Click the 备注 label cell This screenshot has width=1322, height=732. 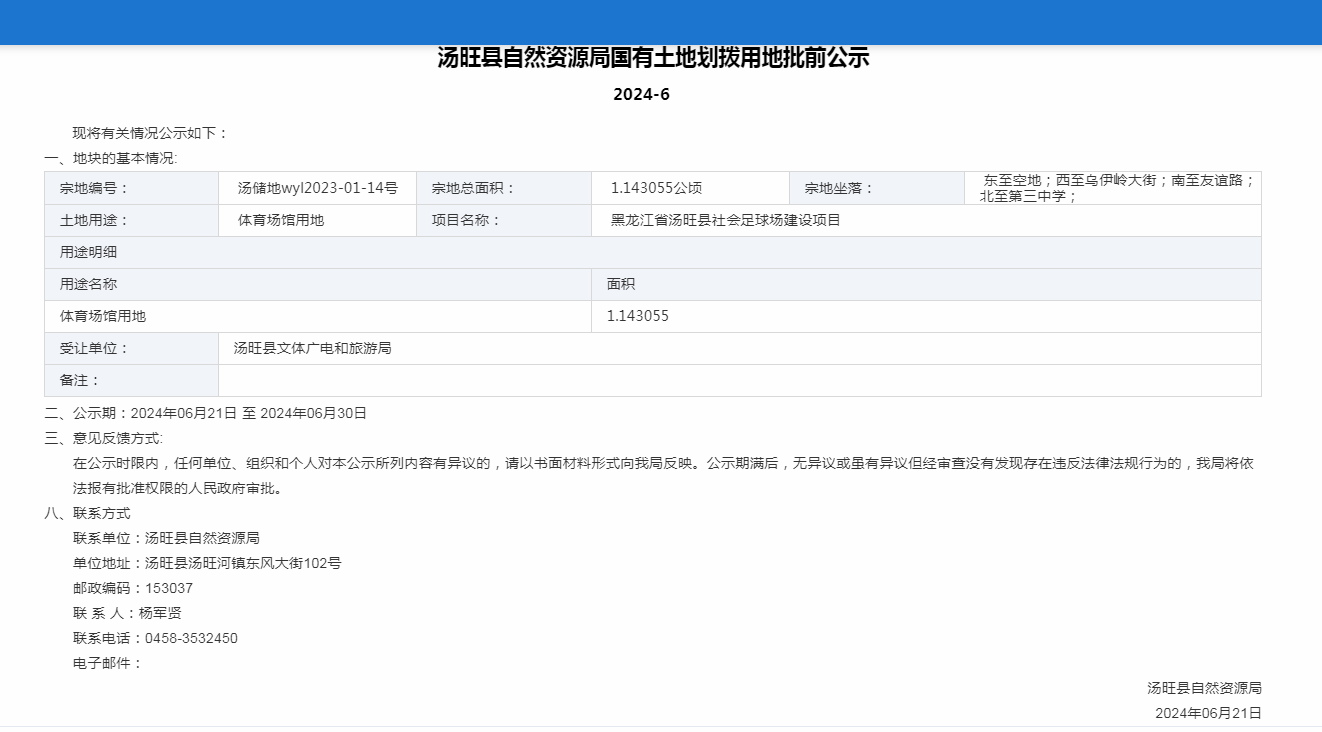(132, 380)
